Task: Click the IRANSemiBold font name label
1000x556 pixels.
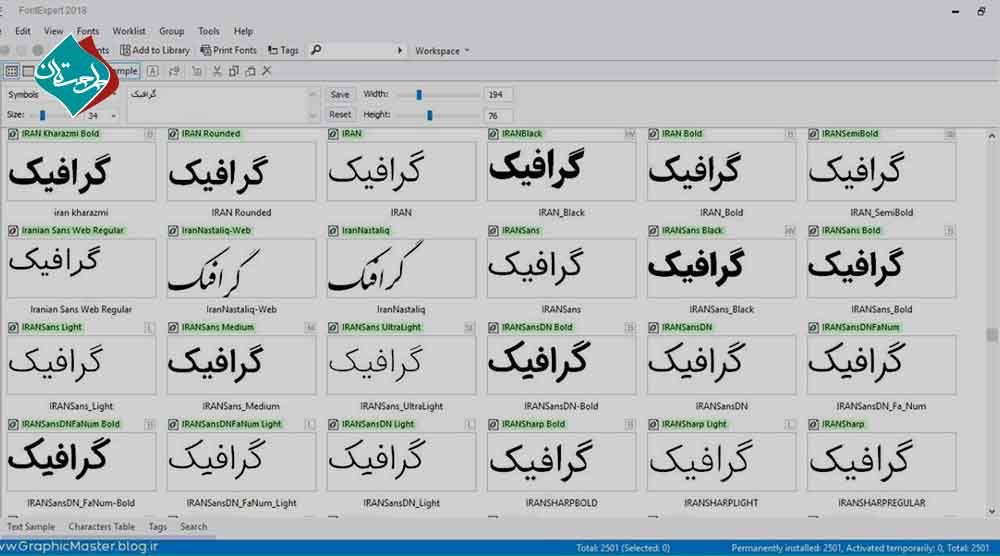Action: [850, 134]
